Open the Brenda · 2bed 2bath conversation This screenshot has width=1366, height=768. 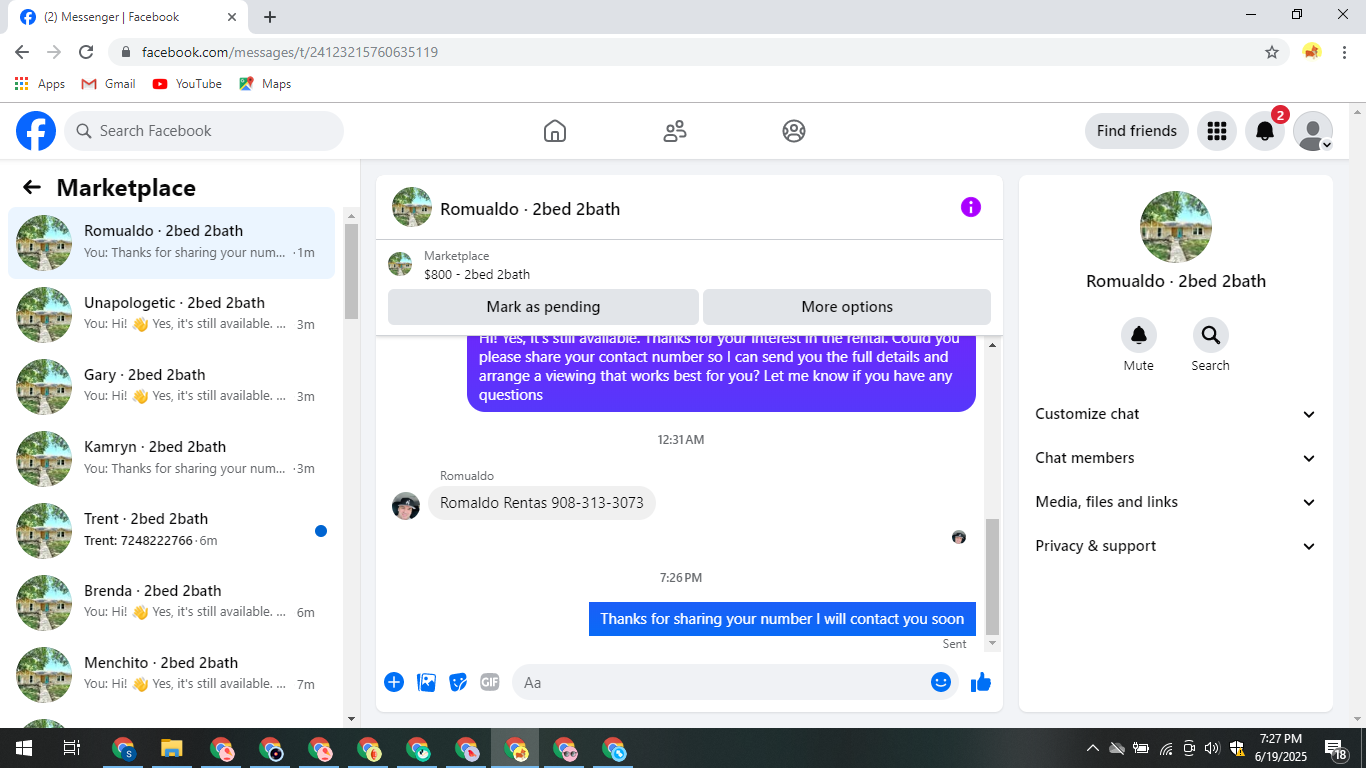click(x=172, y=603)
